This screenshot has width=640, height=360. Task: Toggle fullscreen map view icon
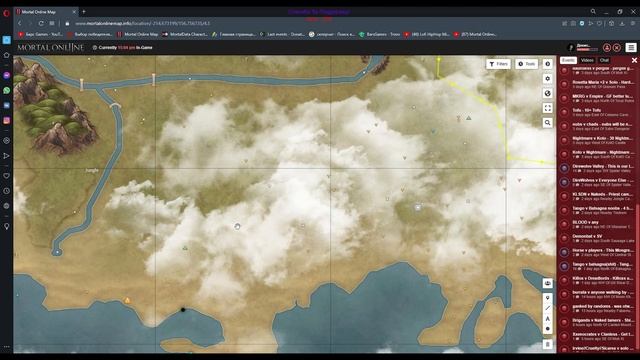[x=548, y=108]
